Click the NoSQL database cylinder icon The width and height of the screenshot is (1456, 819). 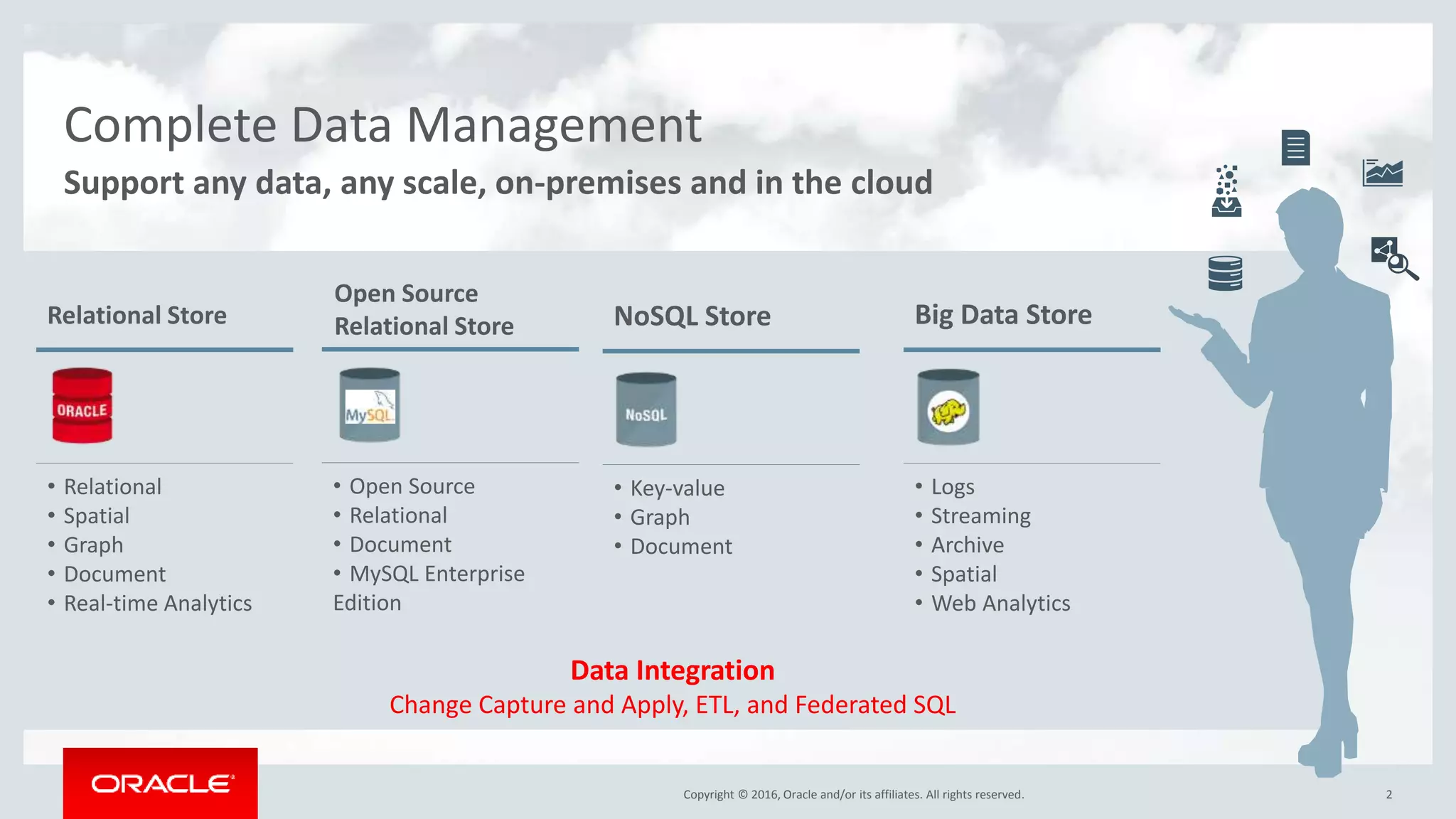point(646,409)
